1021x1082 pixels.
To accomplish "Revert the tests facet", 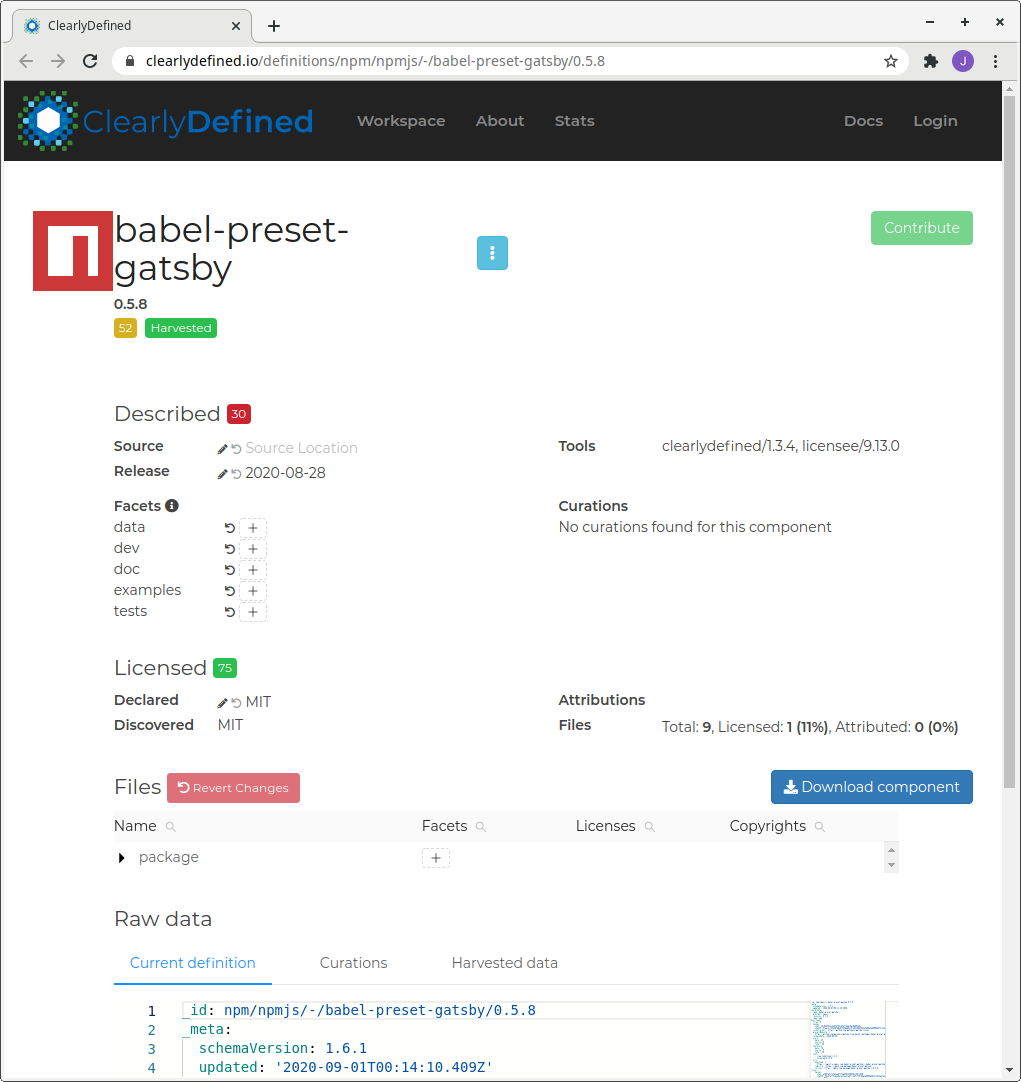I will coord(230,612).
